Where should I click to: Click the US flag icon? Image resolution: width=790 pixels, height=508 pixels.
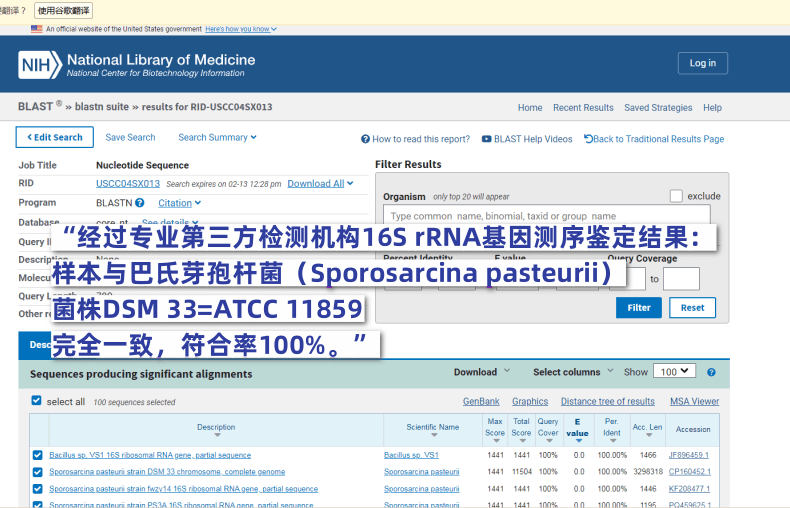pos(36,29)
